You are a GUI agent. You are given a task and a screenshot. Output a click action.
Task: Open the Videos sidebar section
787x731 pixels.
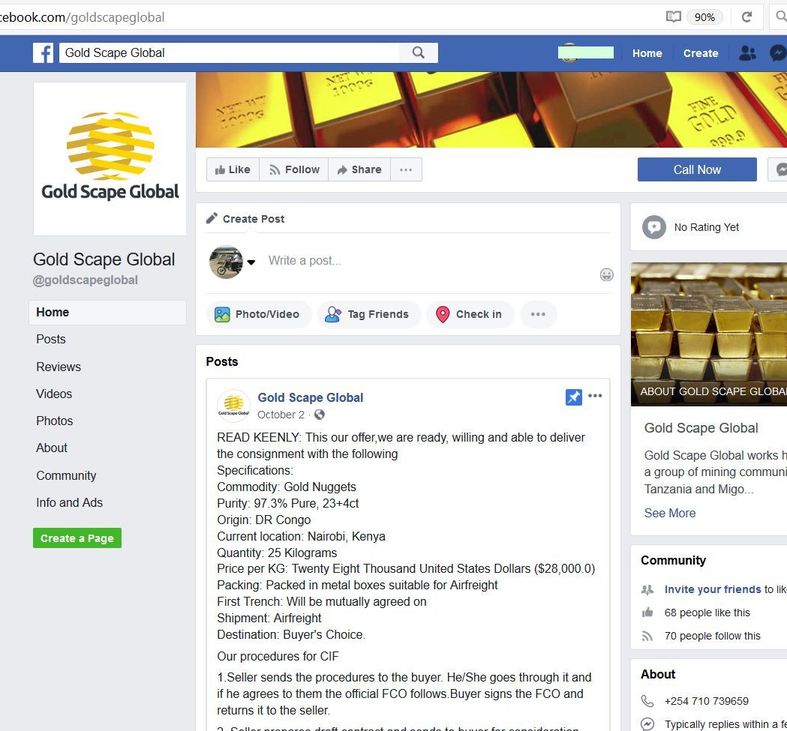(54, 394)
